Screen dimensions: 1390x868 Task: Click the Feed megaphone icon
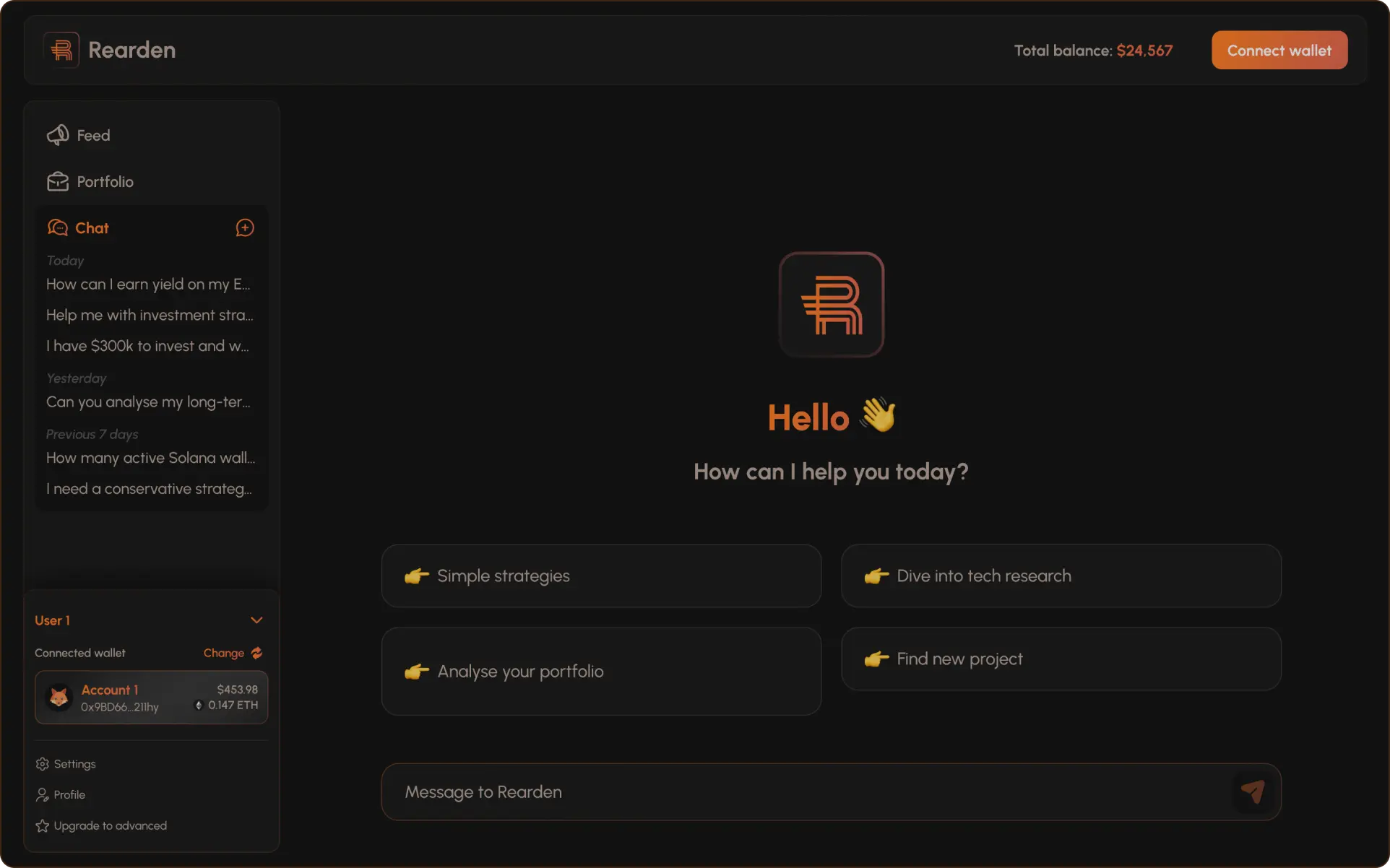[58, 135]
